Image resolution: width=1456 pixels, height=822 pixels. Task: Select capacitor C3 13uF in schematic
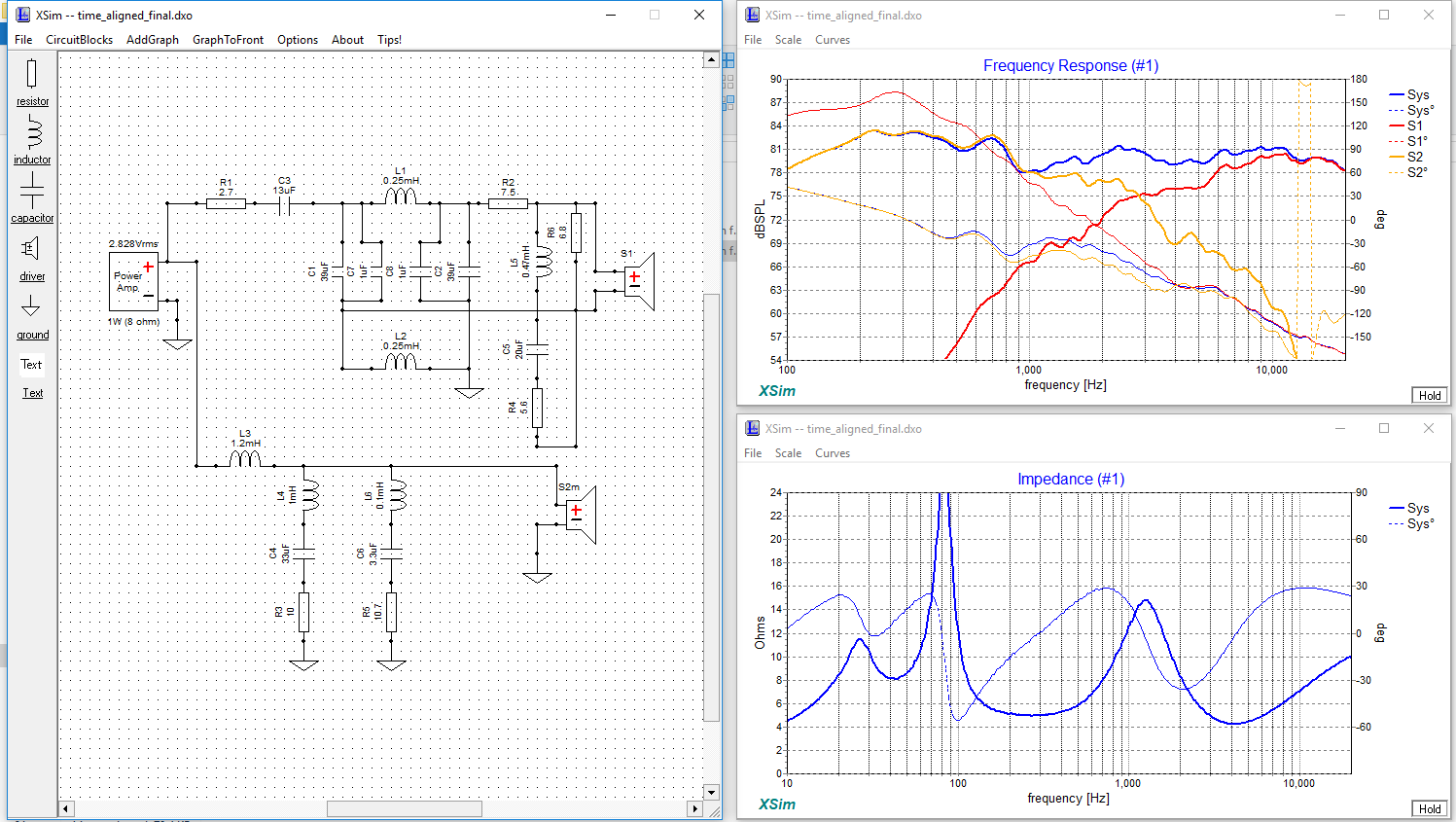pos(284,203)
